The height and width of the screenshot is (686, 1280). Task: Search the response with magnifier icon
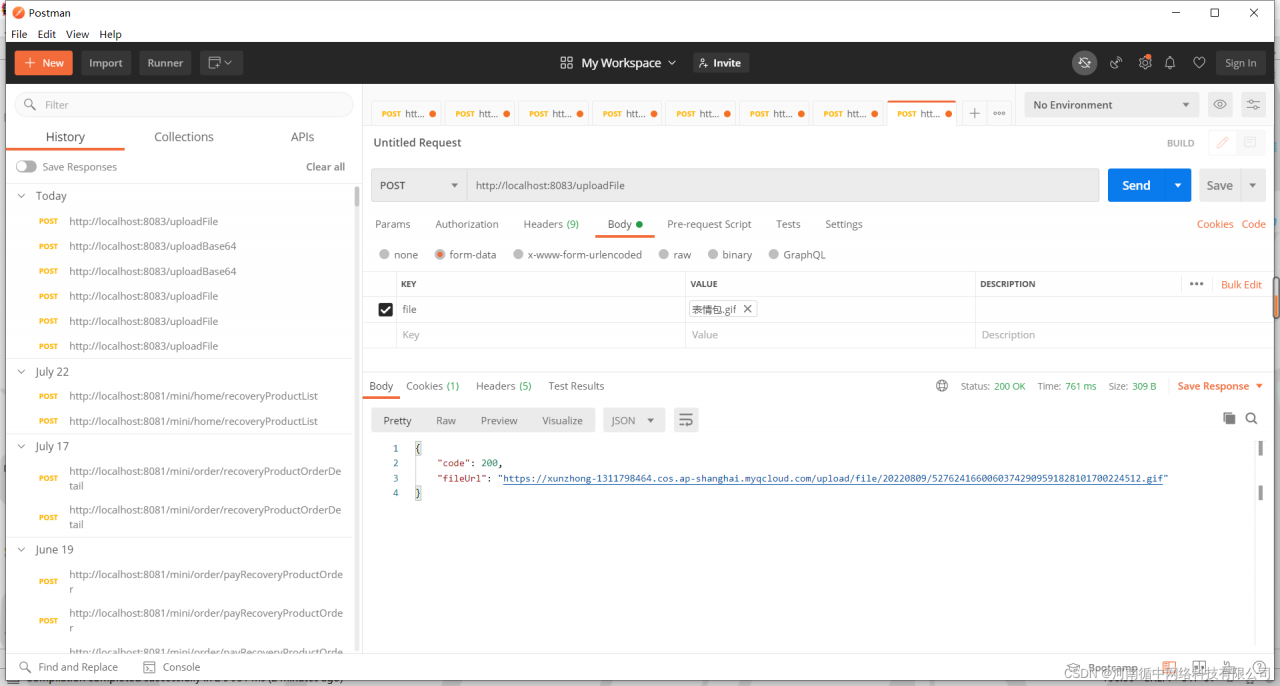[x=1251, y=418]
